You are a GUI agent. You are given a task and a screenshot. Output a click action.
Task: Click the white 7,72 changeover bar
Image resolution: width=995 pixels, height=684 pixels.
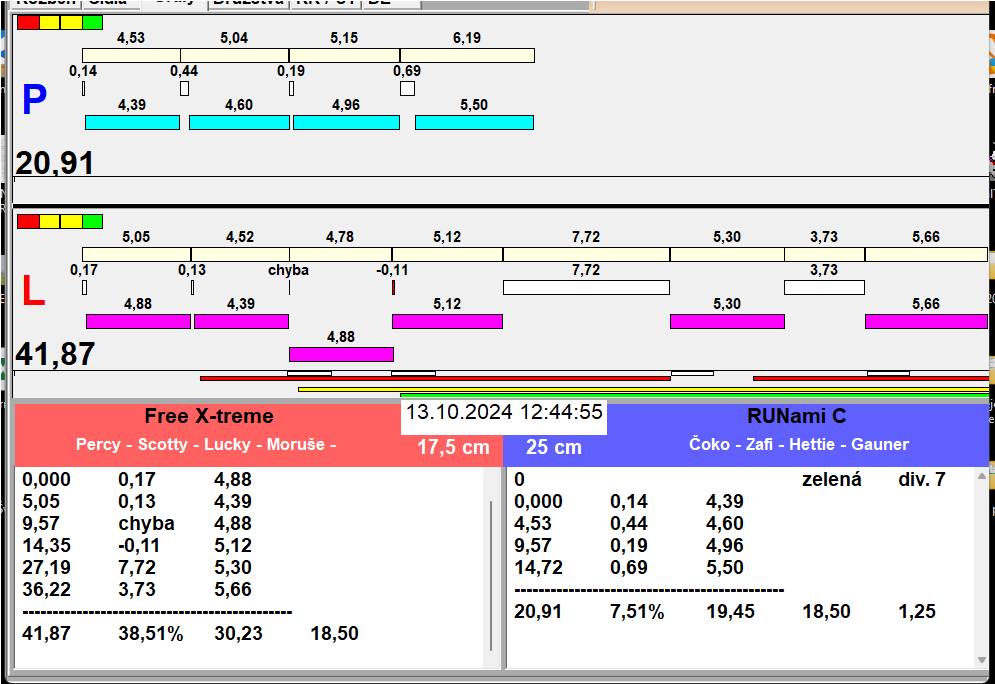(586, 288)
